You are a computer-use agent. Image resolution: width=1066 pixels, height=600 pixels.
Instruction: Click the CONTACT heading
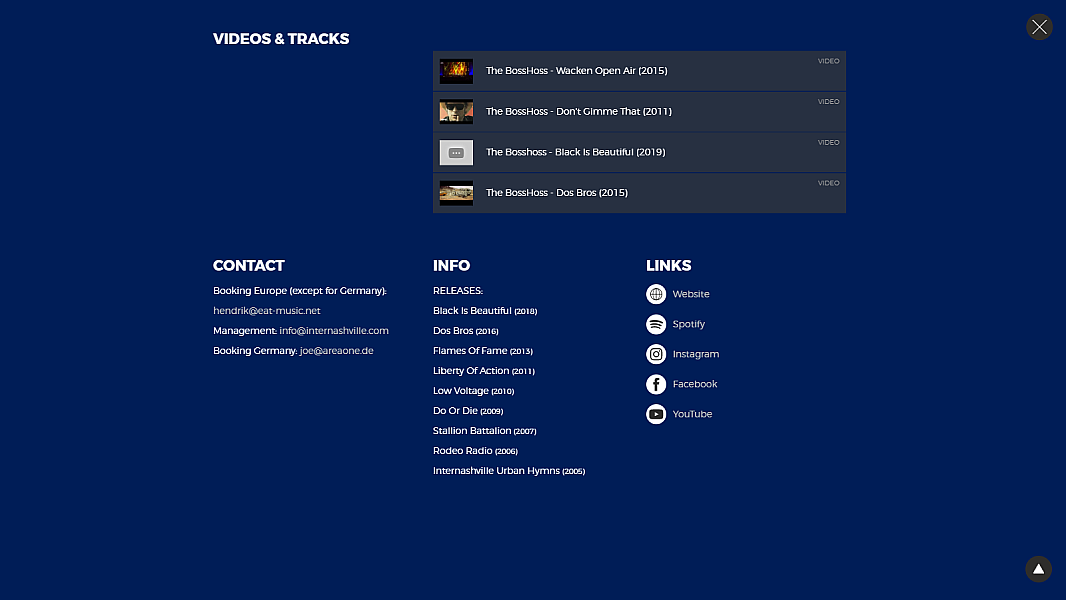249,266
